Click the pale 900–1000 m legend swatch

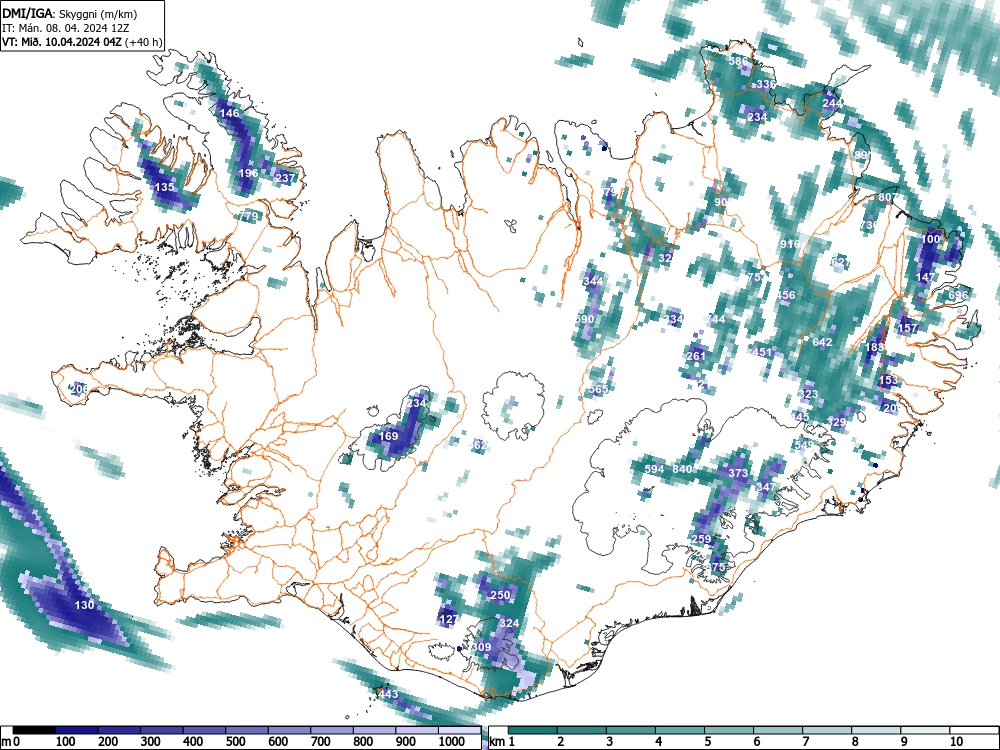[416, 730]
